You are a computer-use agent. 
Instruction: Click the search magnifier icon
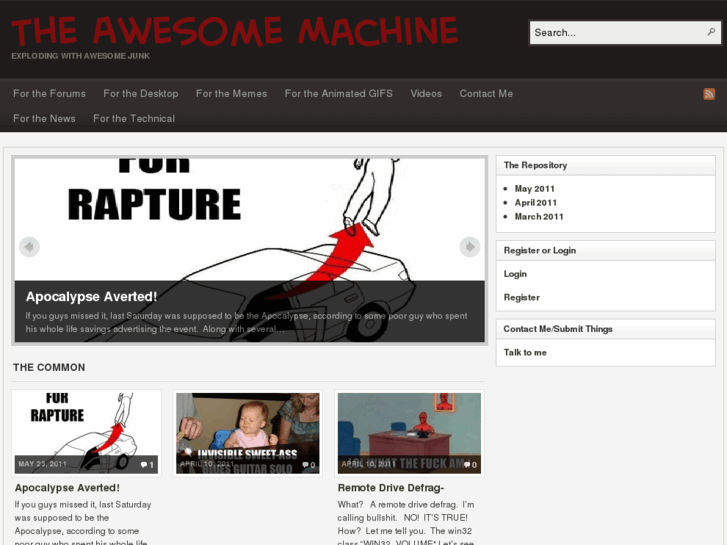[x=711, y=32]
